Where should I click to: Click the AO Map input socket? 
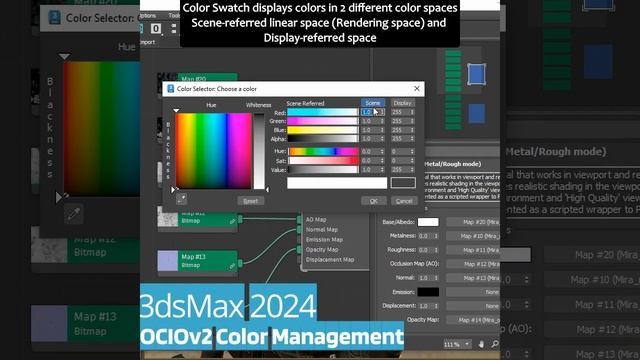[299, 220]
